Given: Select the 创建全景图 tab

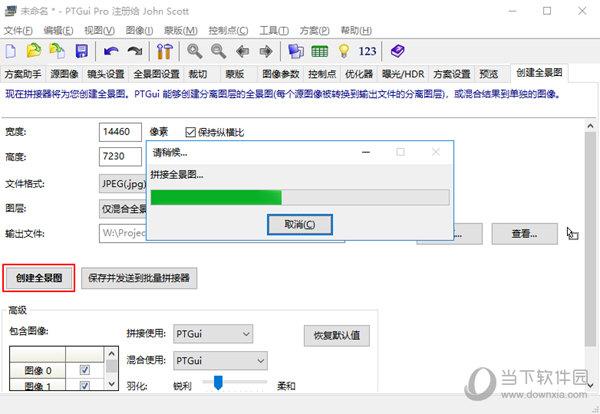Looking at the screenshot, I should (x=540, y=73).
